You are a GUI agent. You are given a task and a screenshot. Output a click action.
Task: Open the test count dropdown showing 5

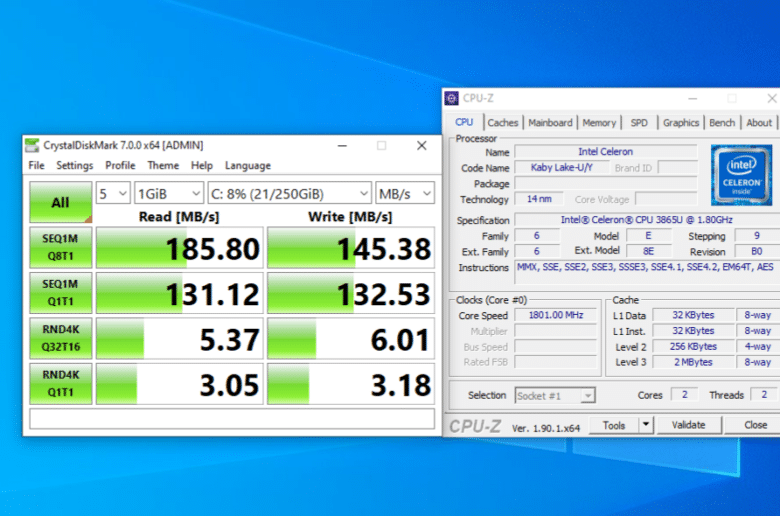(113, 193)
